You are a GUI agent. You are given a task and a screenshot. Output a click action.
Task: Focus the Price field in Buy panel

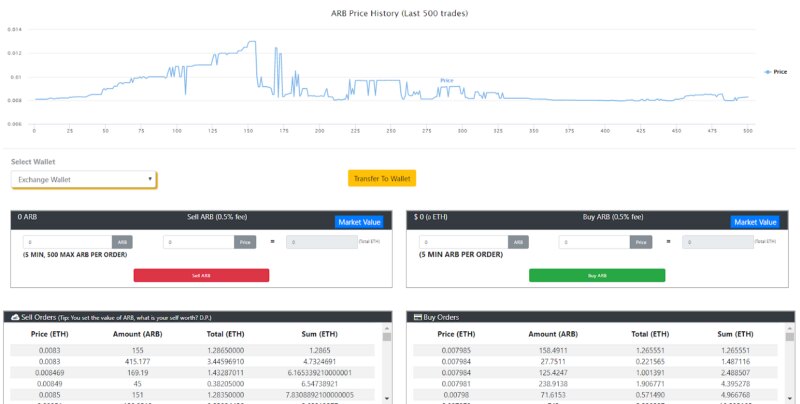point(595,242)
